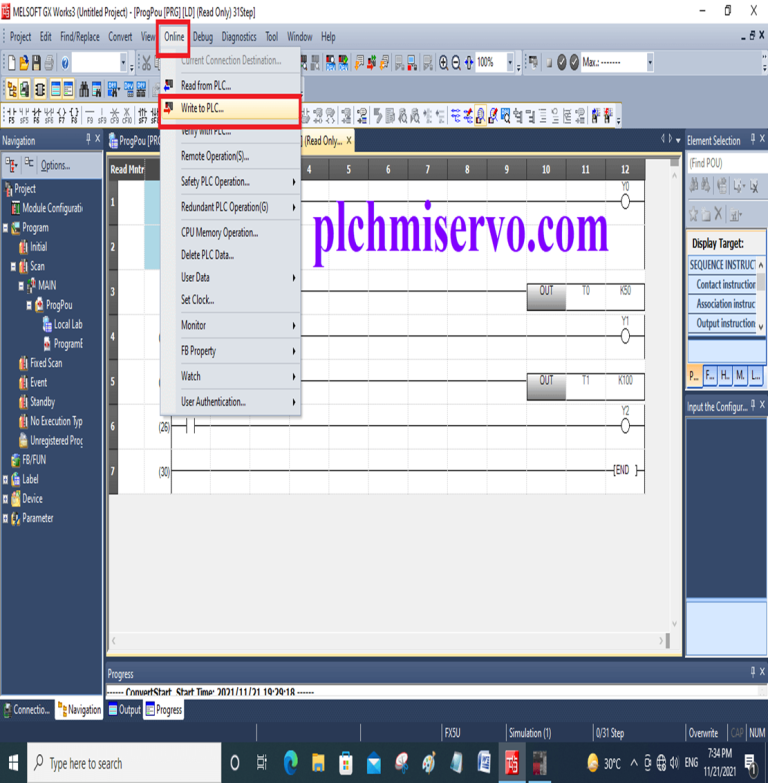The height and width of the screenshot is (783, 768).
Task: Open the Max scan time dropdown
Action: point(650,62)
